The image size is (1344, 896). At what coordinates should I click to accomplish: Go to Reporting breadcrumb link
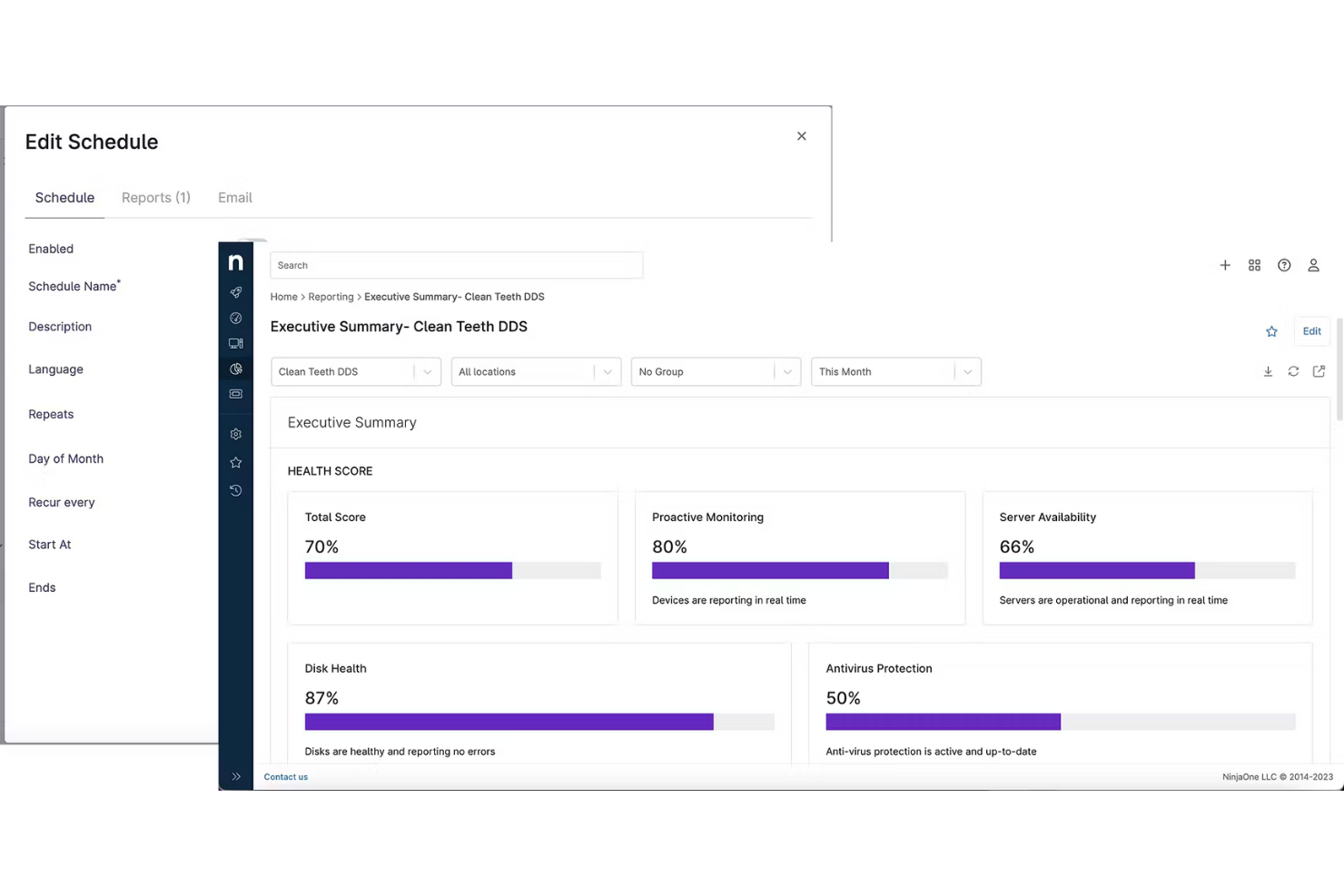point(331,297)
